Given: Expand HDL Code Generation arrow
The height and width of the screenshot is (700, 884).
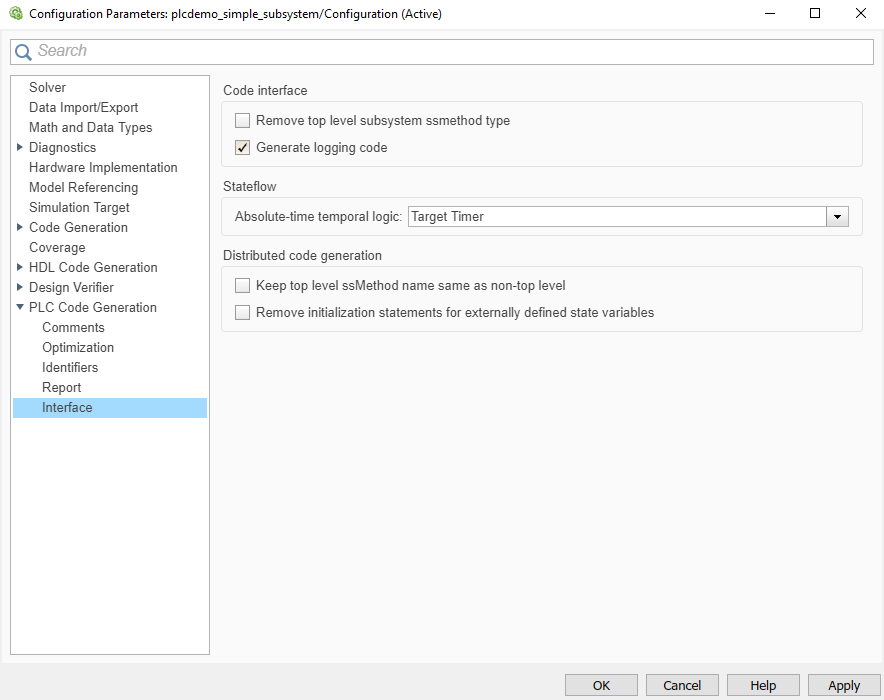Looking at the screenshot, I should click(20, 268).
